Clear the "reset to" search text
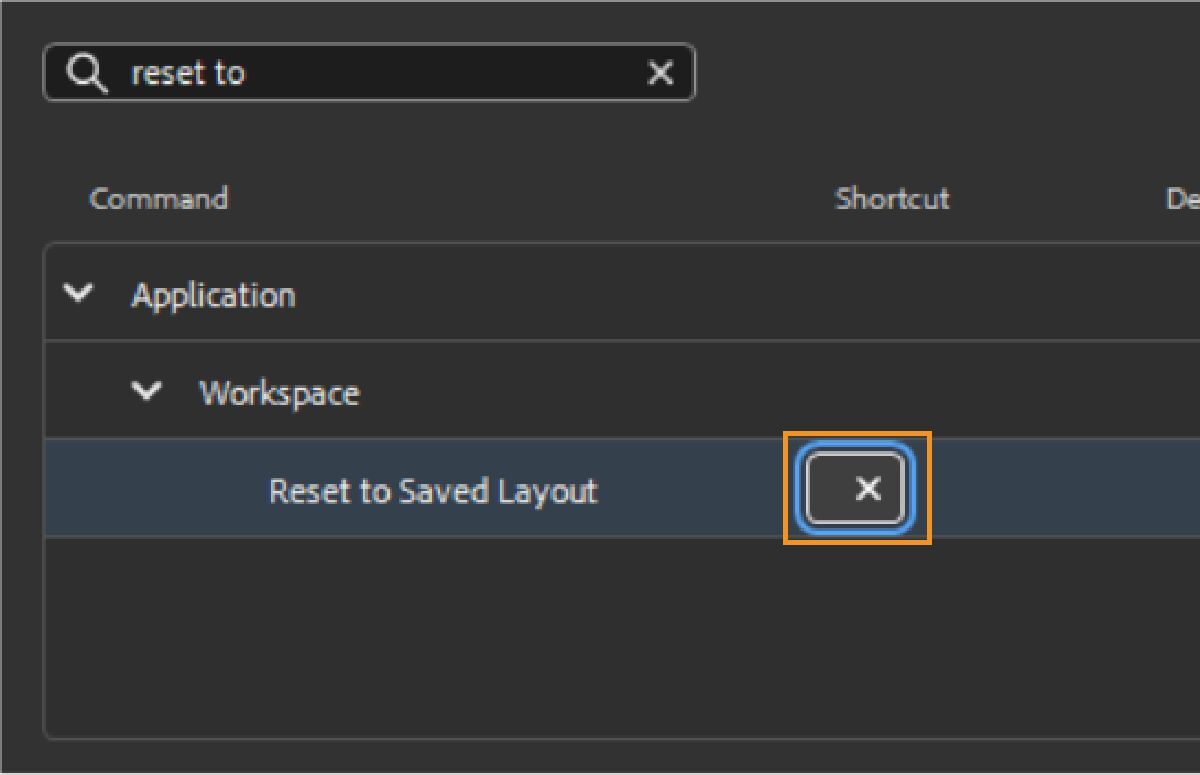Image resolution: width=1200 pixels, height=775 pixels. [660, 73]
